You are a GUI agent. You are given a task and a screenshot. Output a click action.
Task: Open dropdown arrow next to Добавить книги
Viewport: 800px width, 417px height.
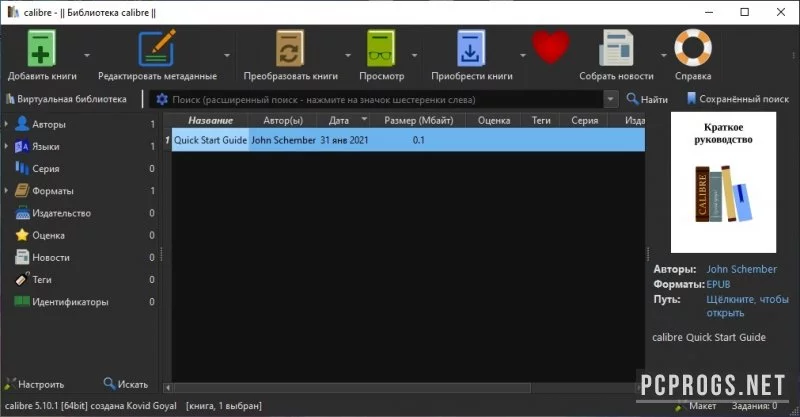[87, 55]
